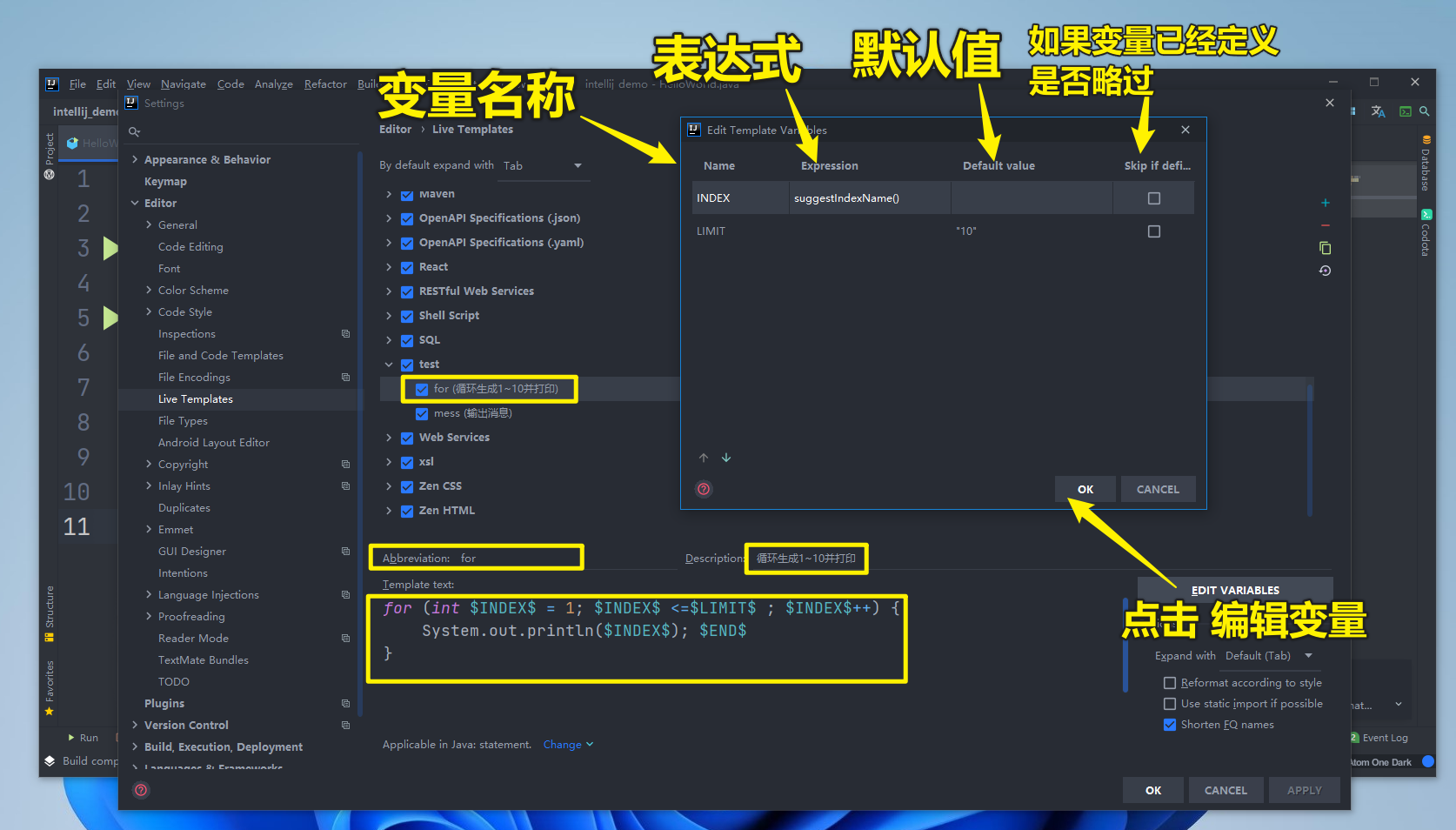Image resolution: width=1456 pixels, height=830 pixels.
Task: Click Search Everywhere magnifier in main window
Action: point(1425,111)
